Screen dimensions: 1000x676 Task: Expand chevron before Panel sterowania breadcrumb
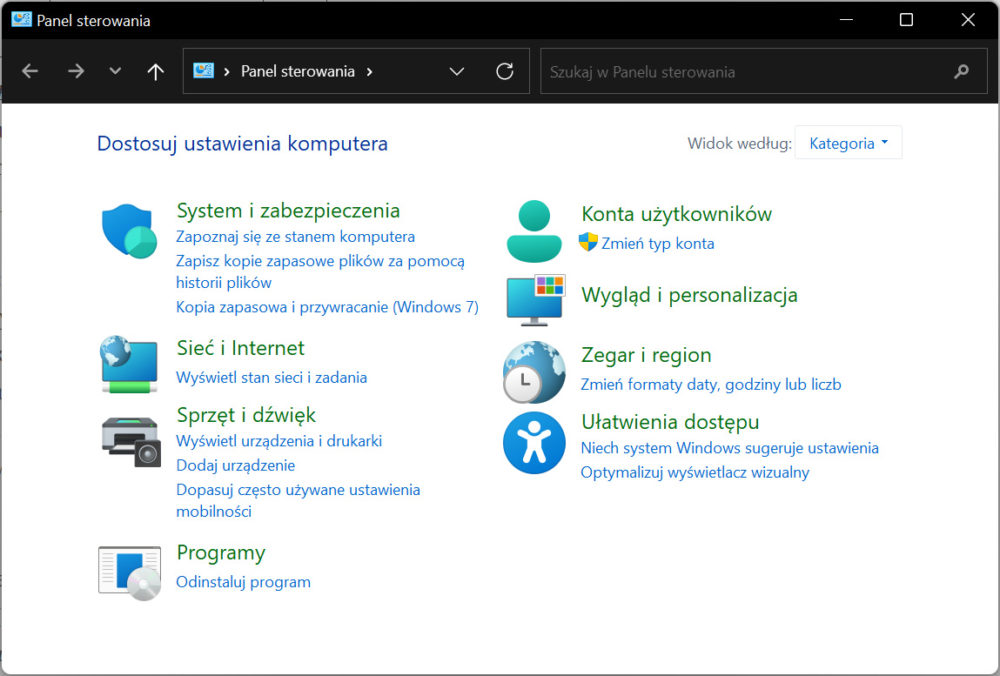226,71
